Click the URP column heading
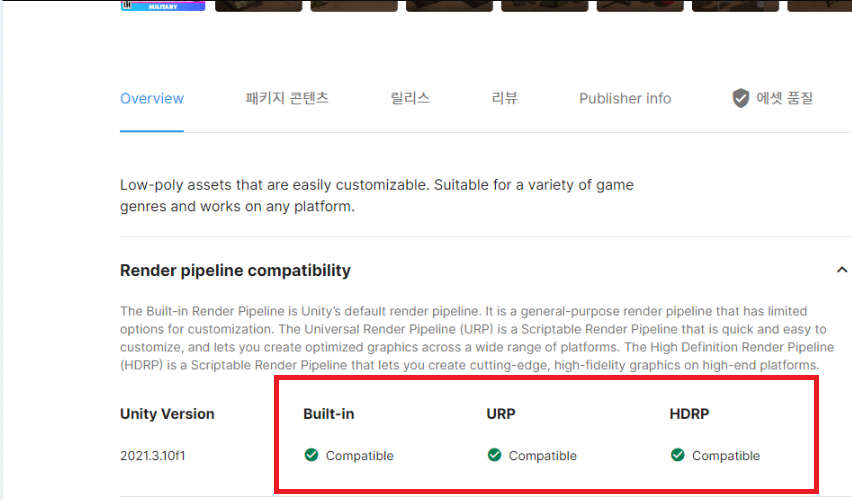 (501, 414)
